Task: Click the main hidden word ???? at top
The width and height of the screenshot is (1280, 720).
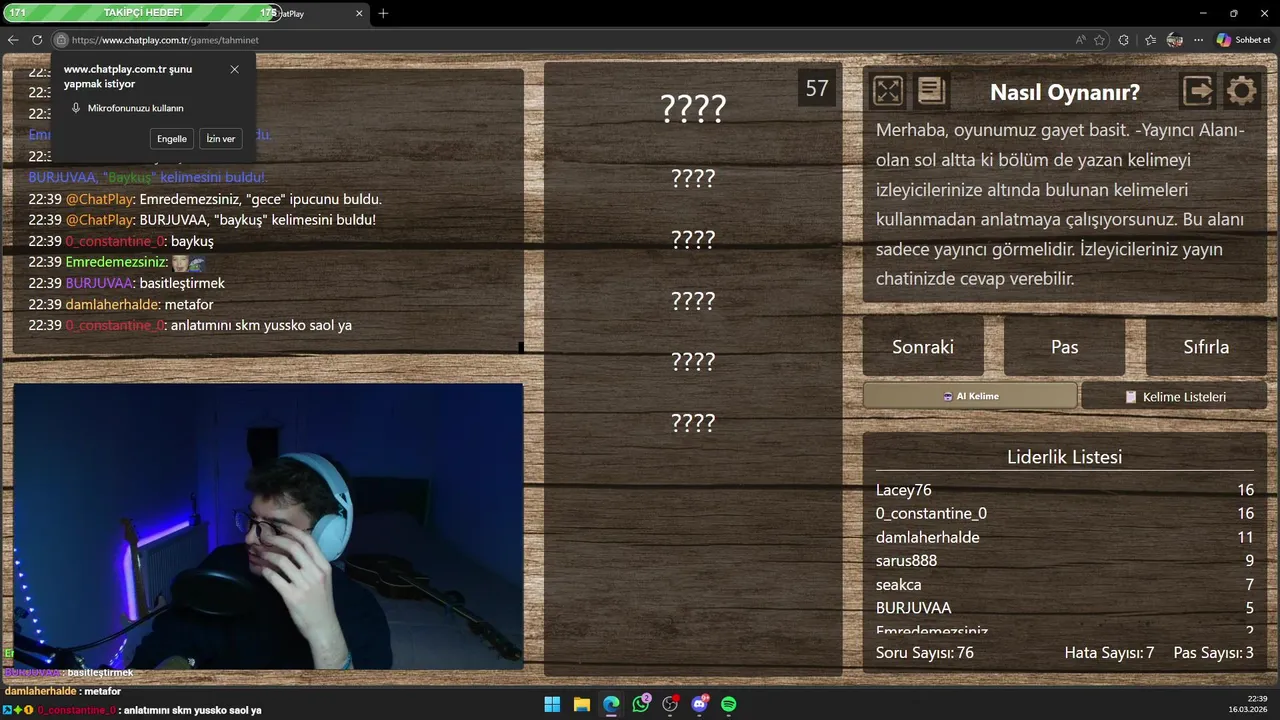Action: click(x=693, y=108)
